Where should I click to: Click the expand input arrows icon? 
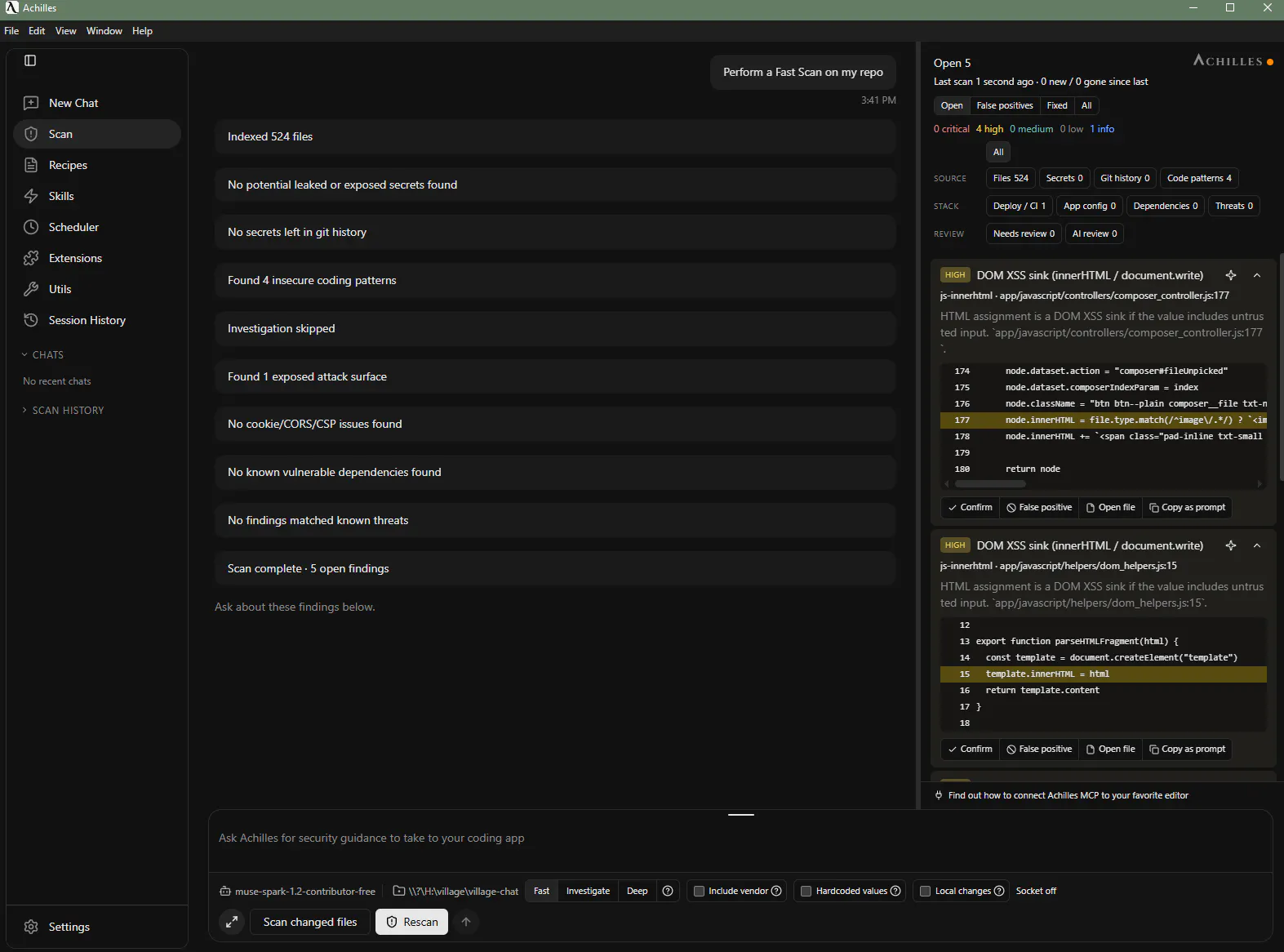tap(232, 922)
